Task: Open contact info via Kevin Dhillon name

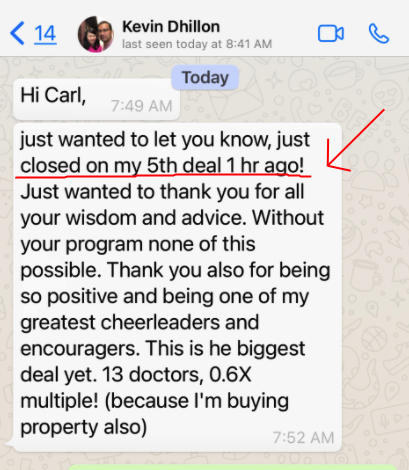Action: click(171, 27)
